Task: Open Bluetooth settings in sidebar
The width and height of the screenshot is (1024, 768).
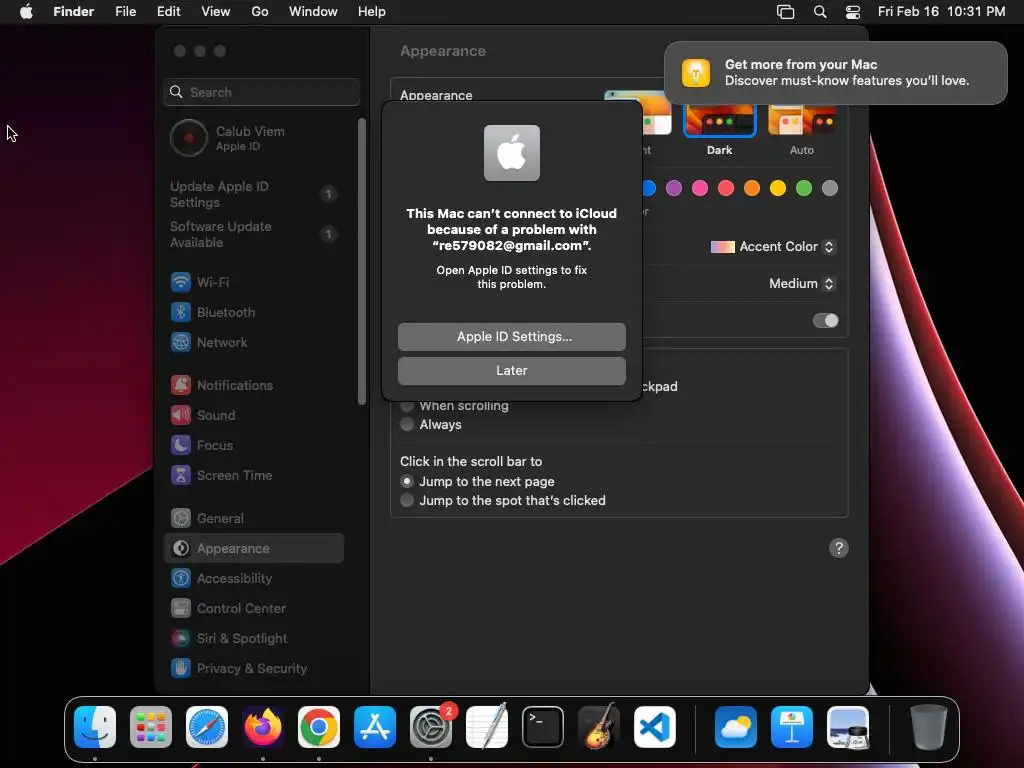Action: point(253,312)
